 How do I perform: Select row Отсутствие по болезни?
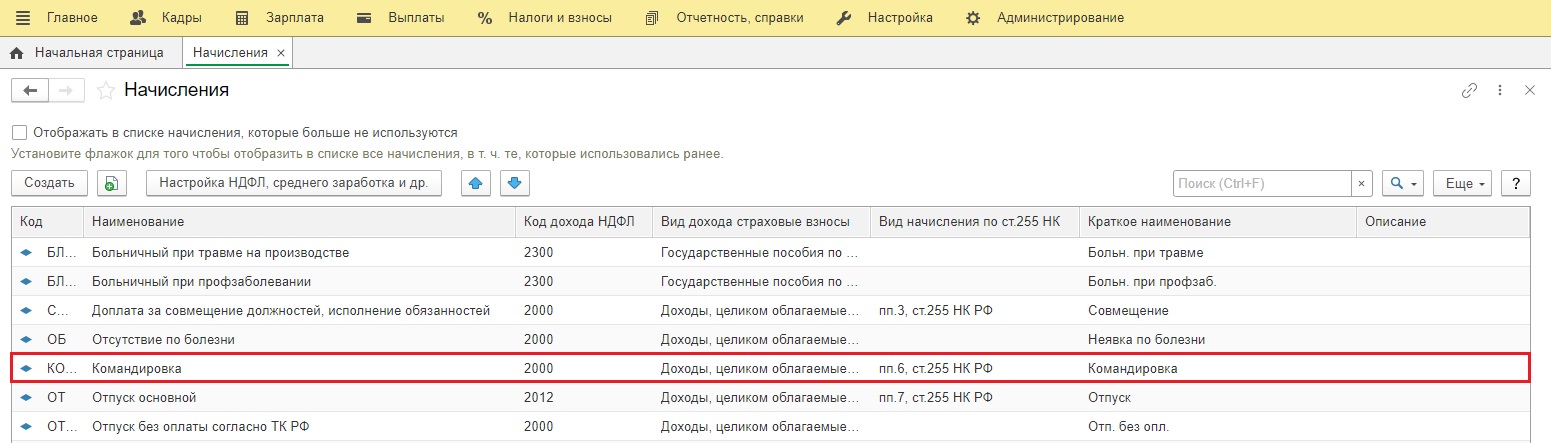(x=770, y=339)
